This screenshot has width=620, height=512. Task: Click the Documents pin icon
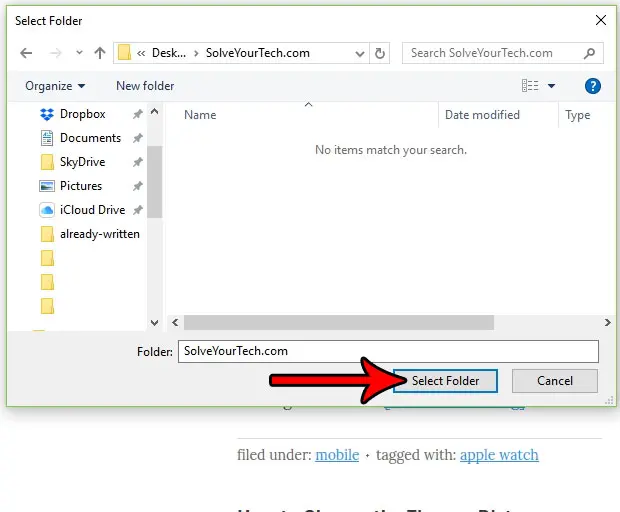[x=137, y=138]
